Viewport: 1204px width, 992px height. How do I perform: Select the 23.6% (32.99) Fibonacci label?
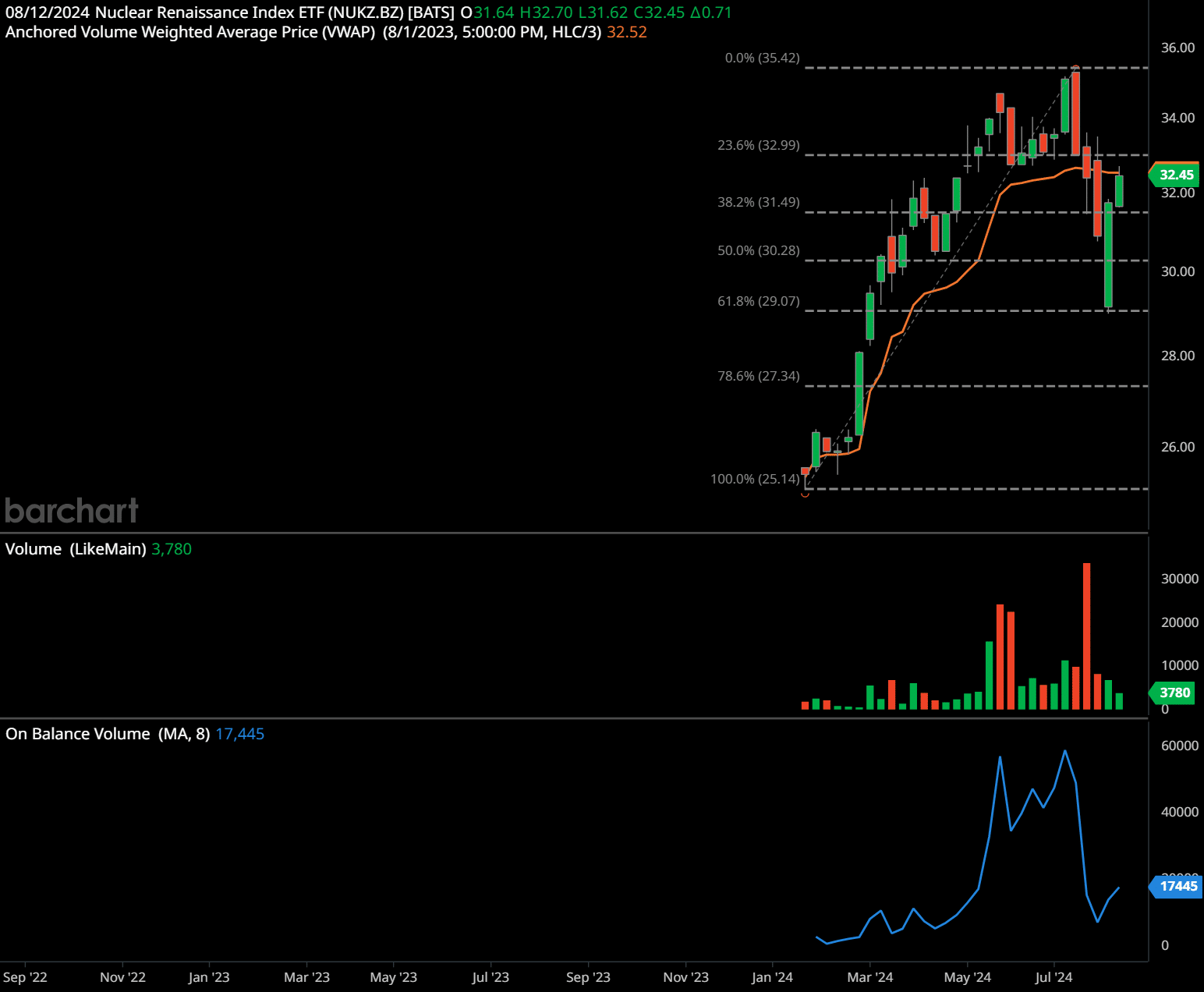click(x=758, y=145)
